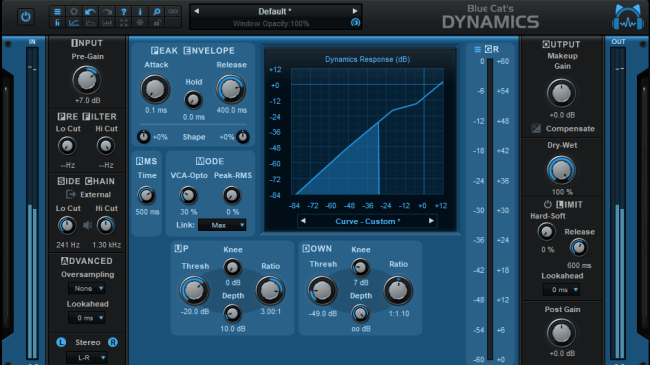The height and width of the screenshot is (365, 650).
Task: Click the Dry-Wet knob
Action: coord(561,170)
